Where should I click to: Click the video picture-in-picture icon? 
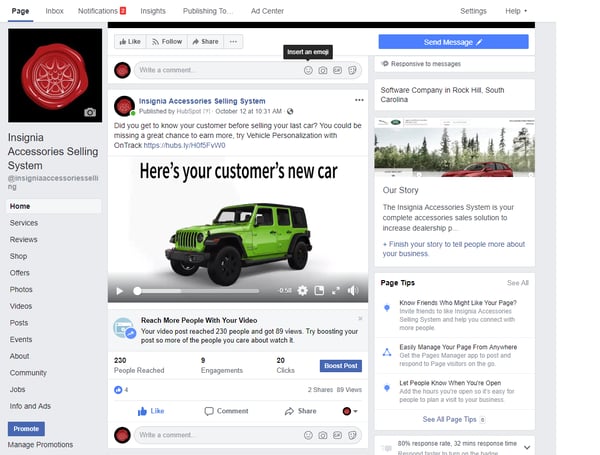(x=319, y=291)
